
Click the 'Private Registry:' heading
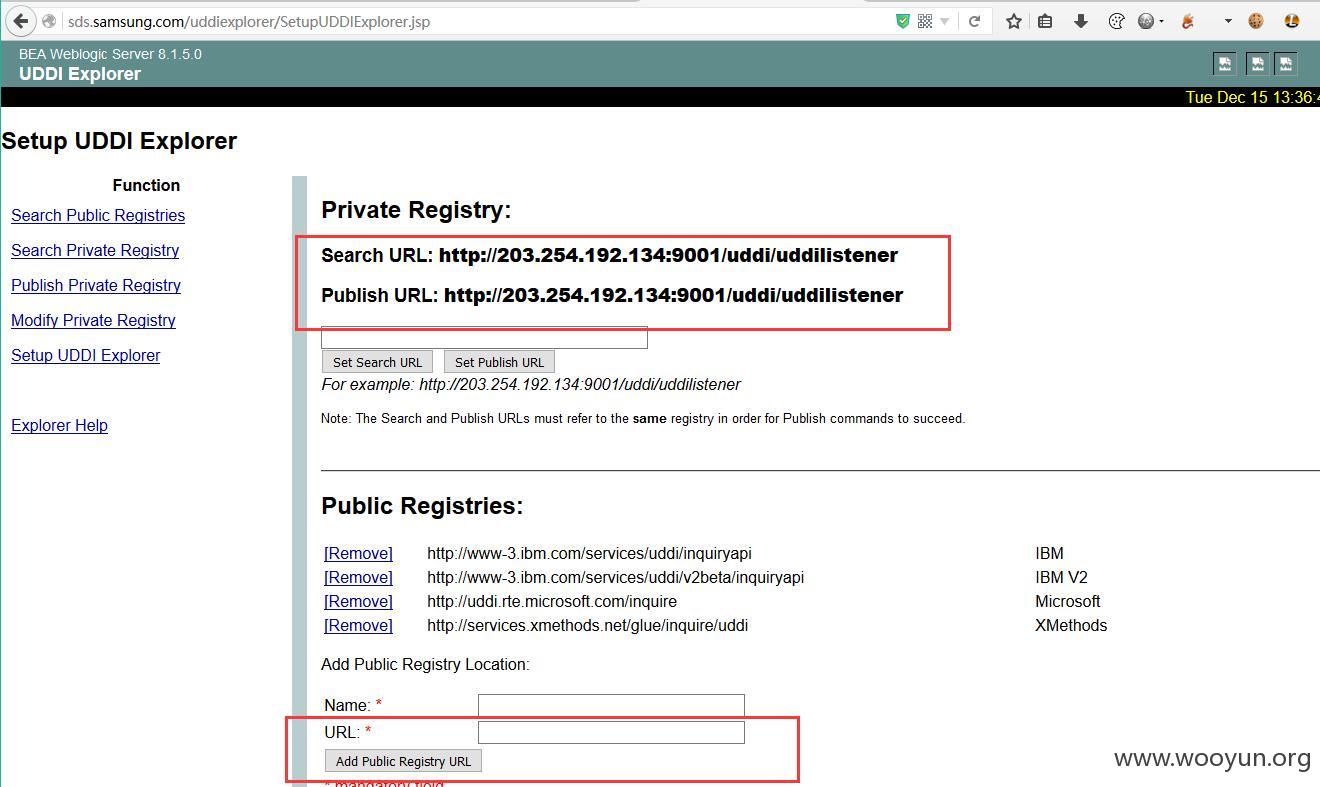416,210
